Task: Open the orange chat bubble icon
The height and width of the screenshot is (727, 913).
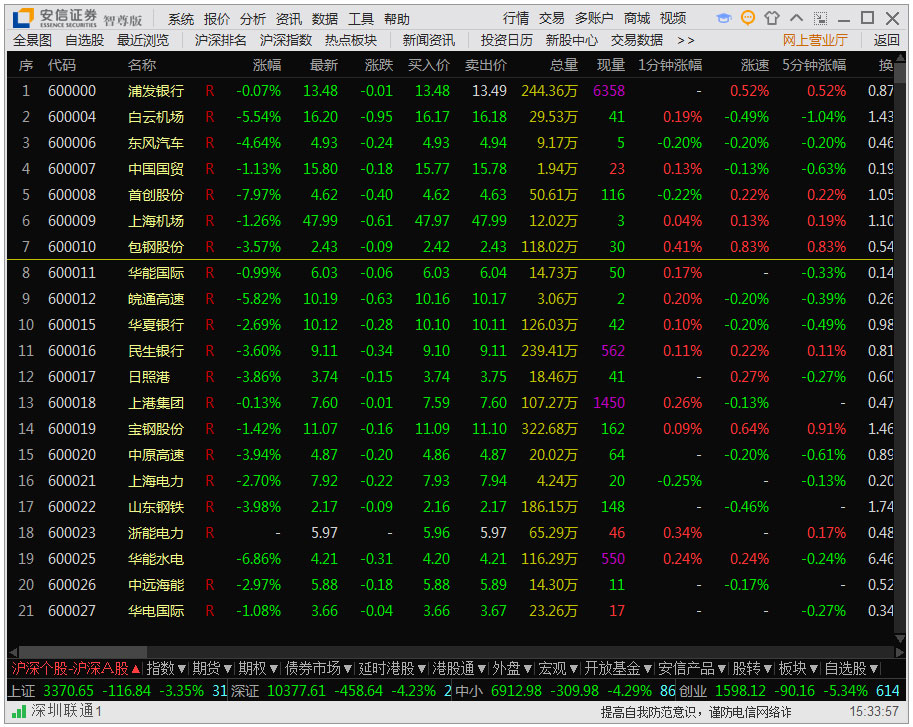Action: point(748,18)
